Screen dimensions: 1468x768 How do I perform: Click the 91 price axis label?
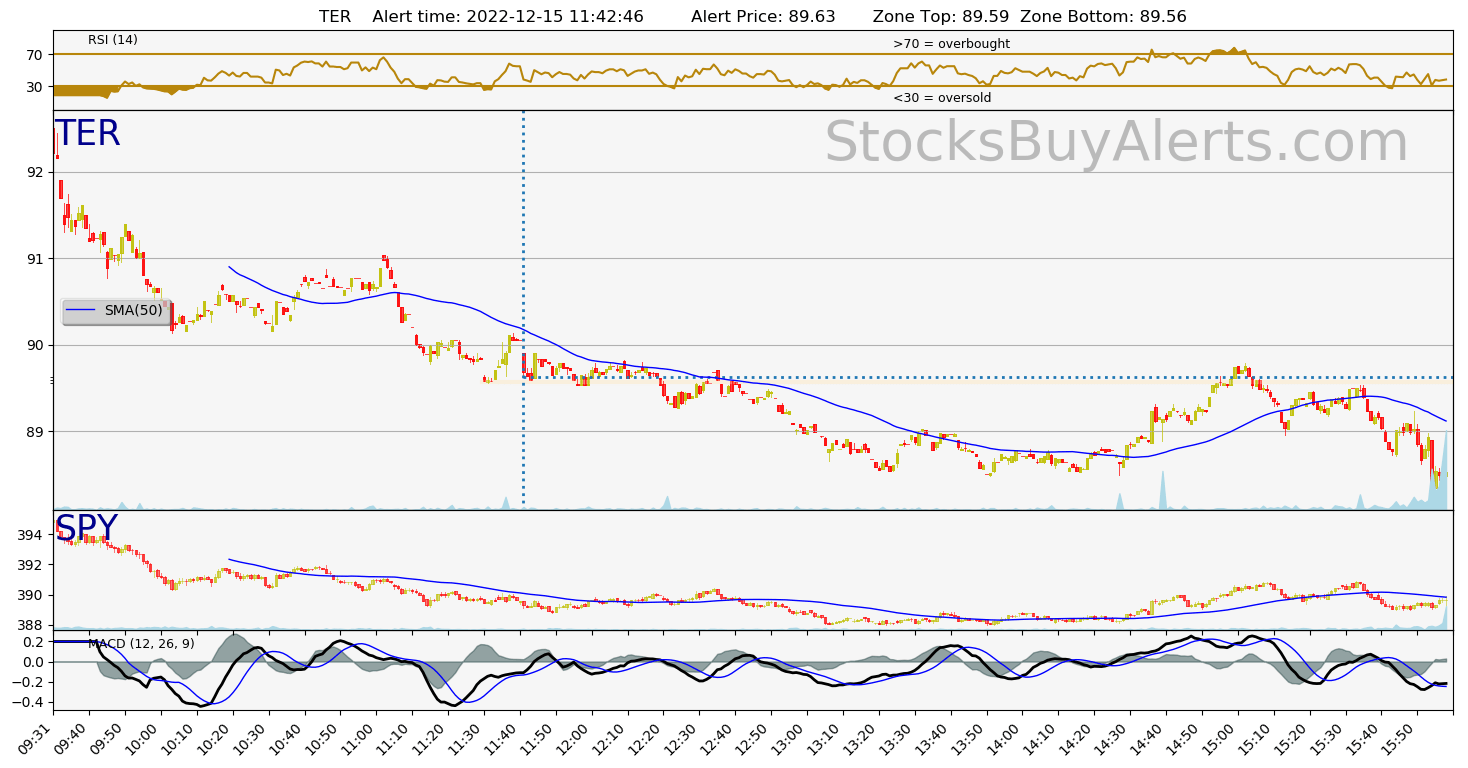[x=36, y=259]
